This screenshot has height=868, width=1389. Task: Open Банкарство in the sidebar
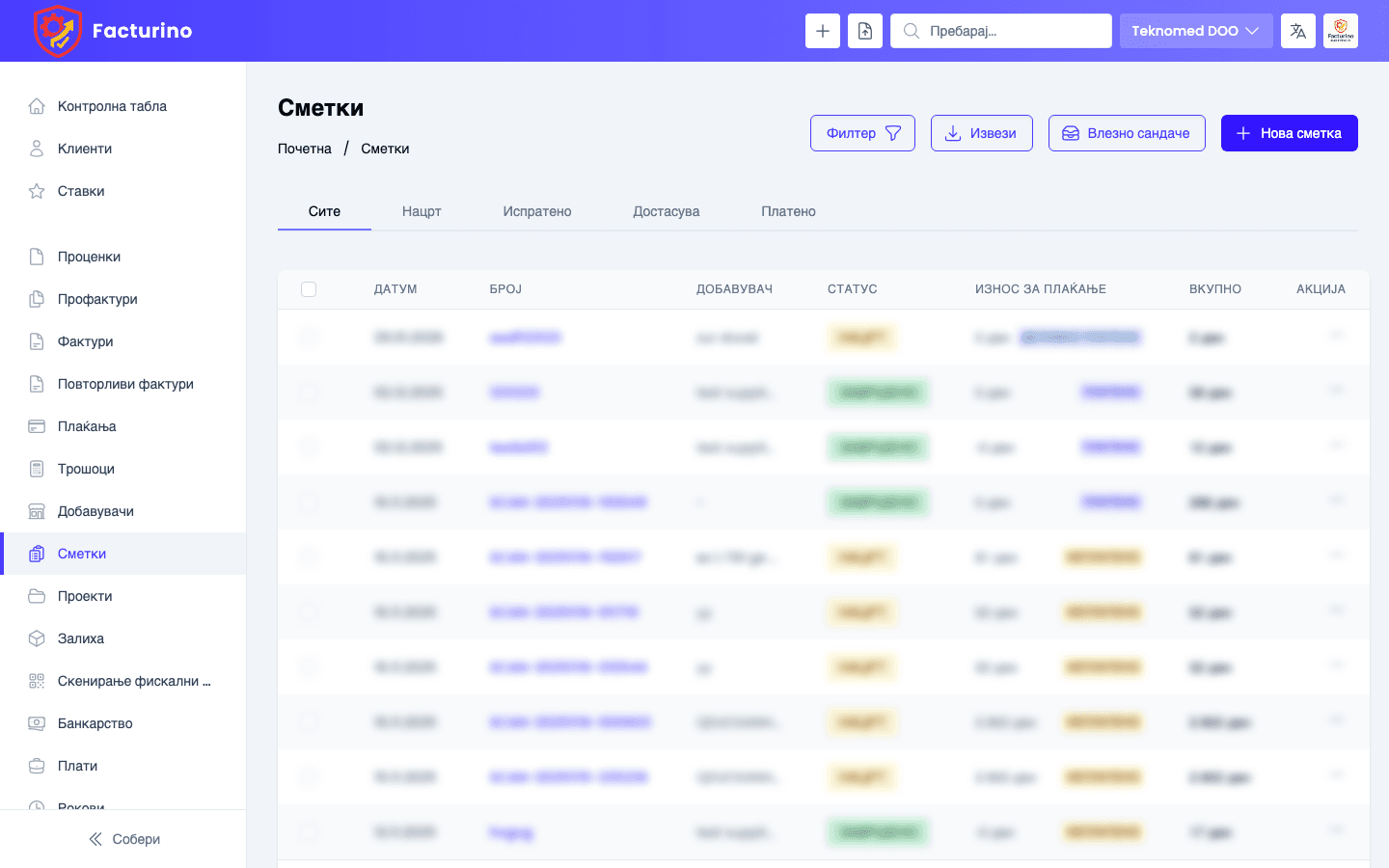(95, 723)
